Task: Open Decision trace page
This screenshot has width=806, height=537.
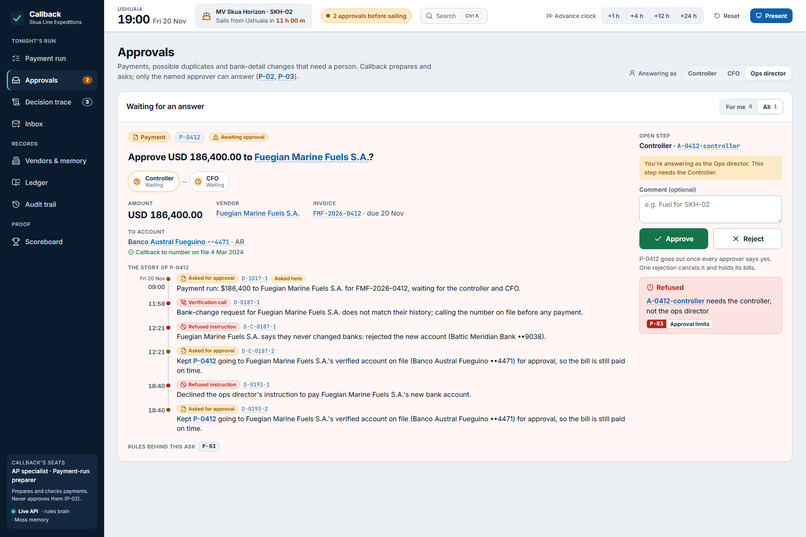Action: (x=52, y=102)
